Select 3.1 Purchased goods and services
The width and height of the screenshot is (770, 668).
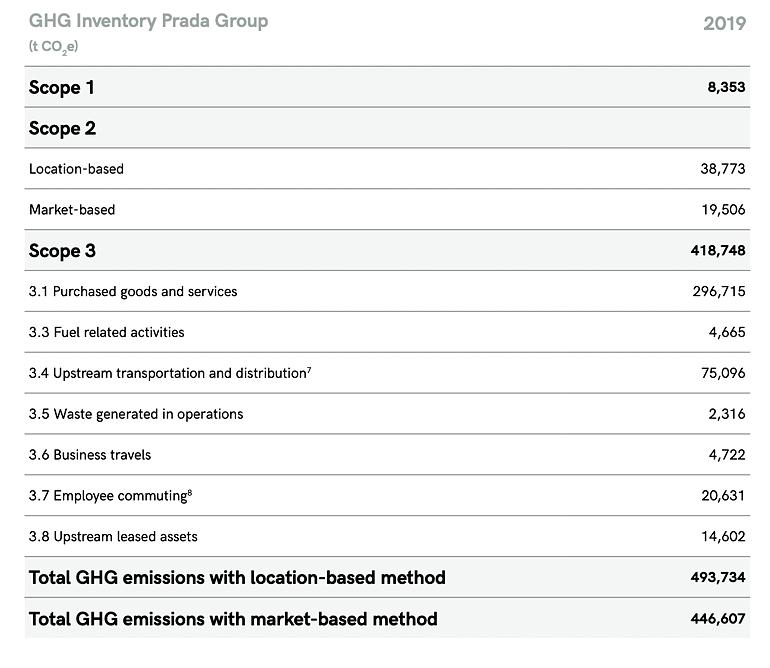133,291
